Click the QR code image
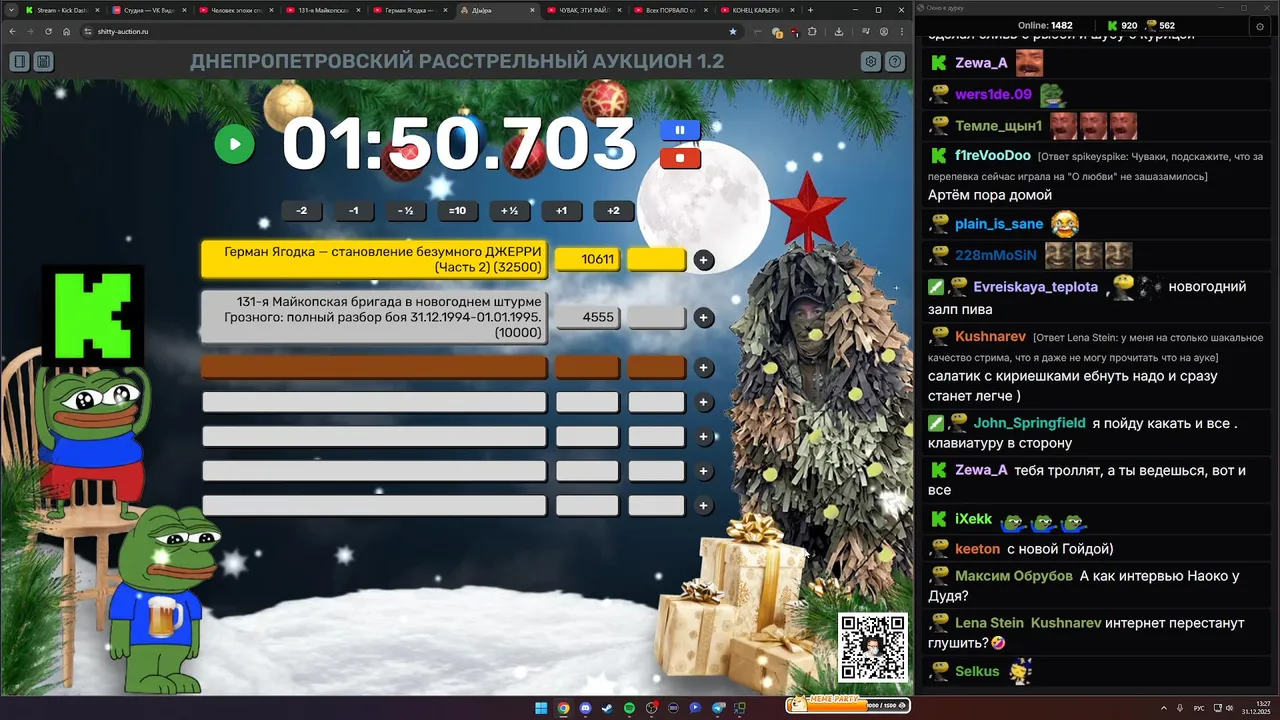 tap(873, 647)
